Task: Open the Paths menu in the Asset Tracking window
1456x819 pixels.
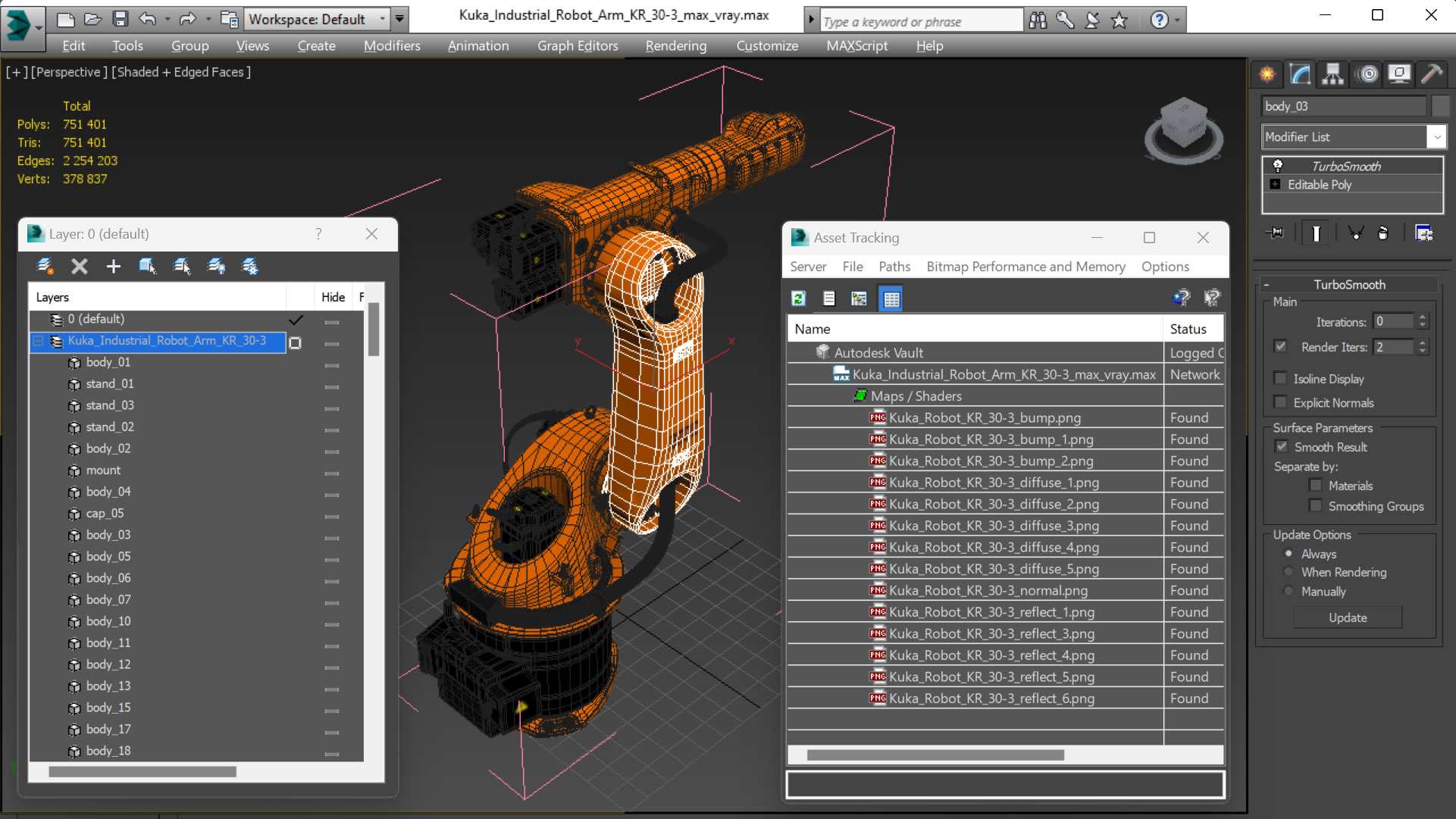Action: [894, 267]
